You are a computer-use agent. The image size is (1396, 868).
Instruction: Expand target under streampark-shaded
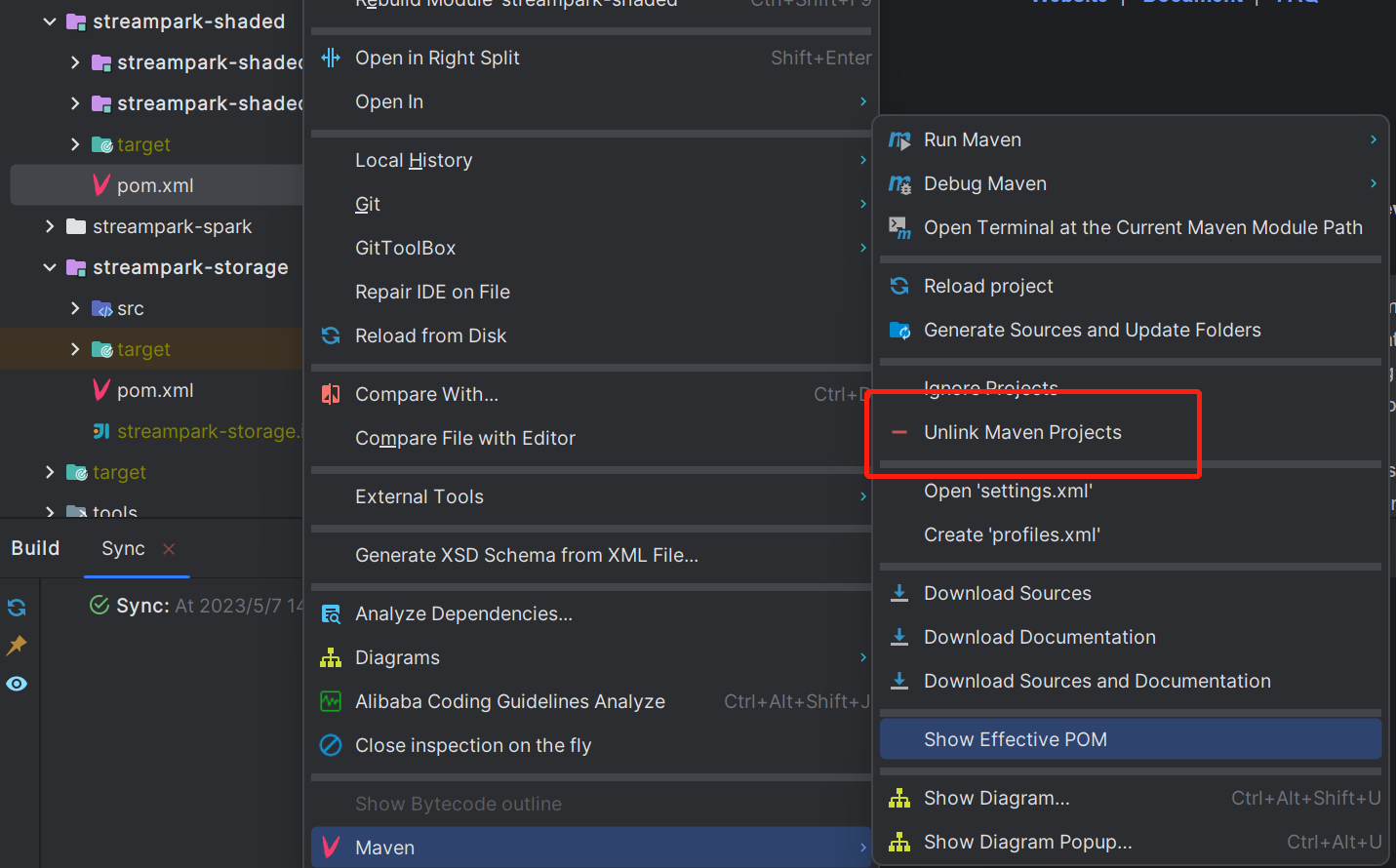[75, 144]
